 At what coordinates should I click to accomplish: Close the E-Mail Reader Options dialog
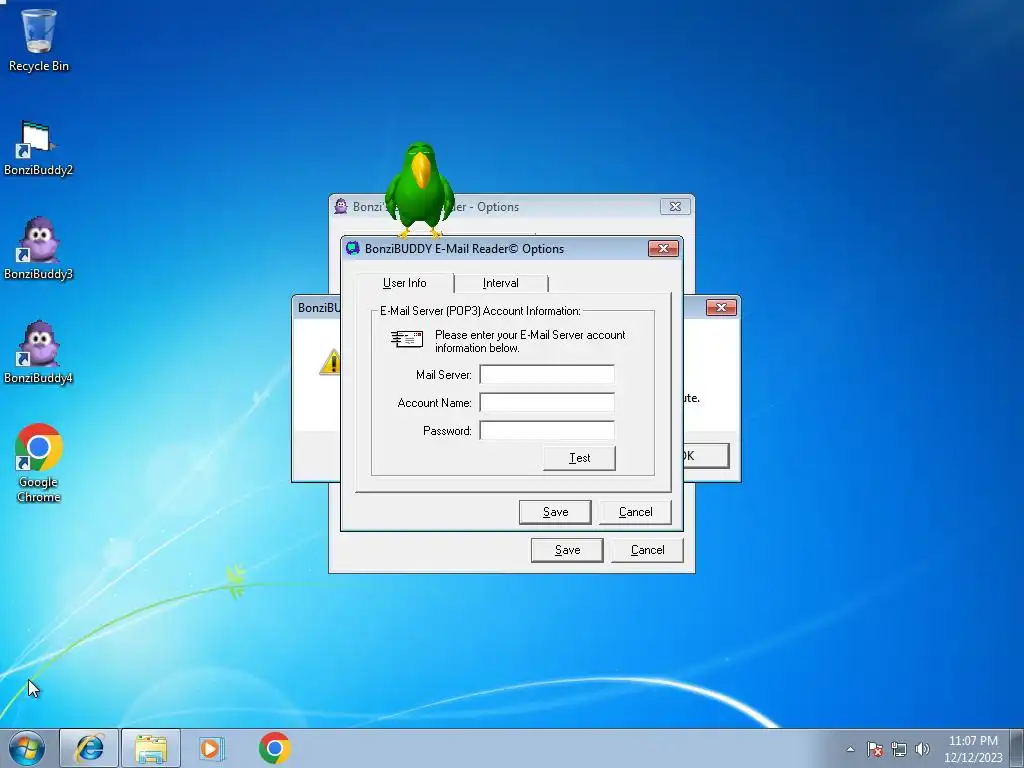pyautogui.click(x=663, y=248)
